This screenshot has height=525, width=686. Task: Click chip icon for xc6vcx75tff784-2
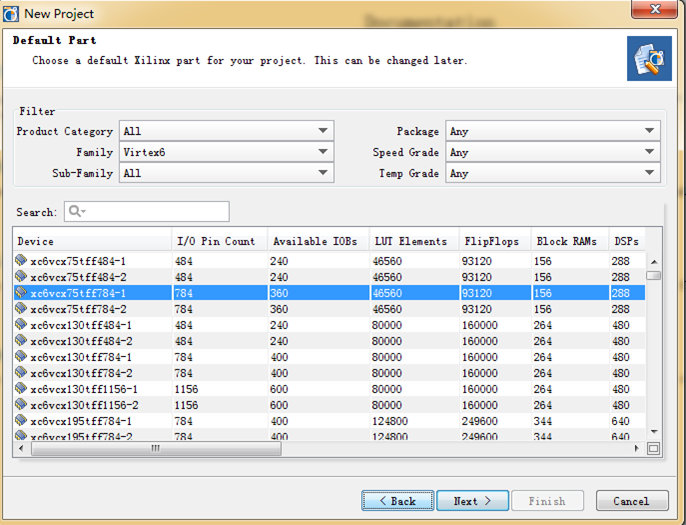coord(21,308)
